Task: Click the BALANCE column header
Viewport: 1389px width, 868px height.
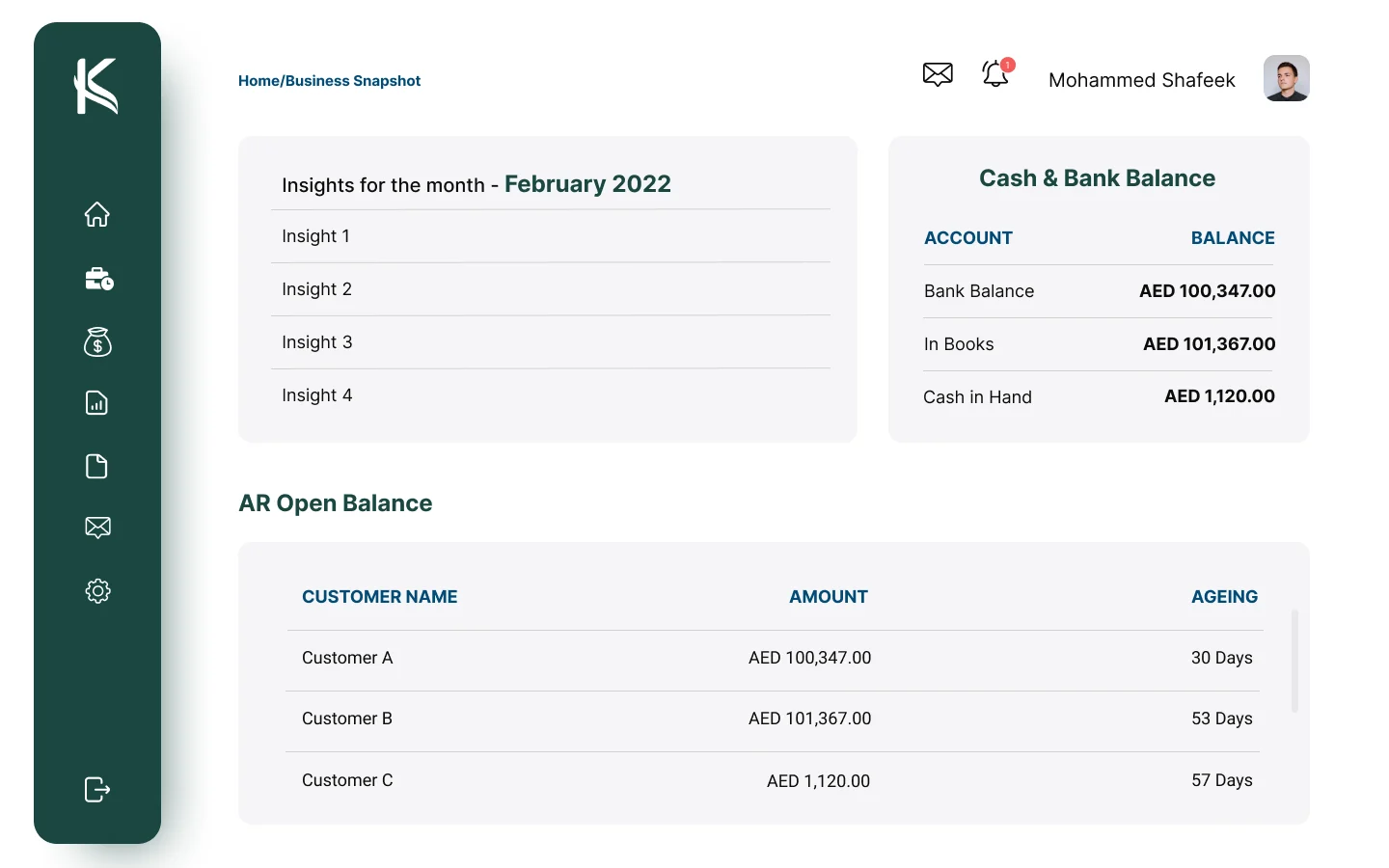Action: [1233, 238]
